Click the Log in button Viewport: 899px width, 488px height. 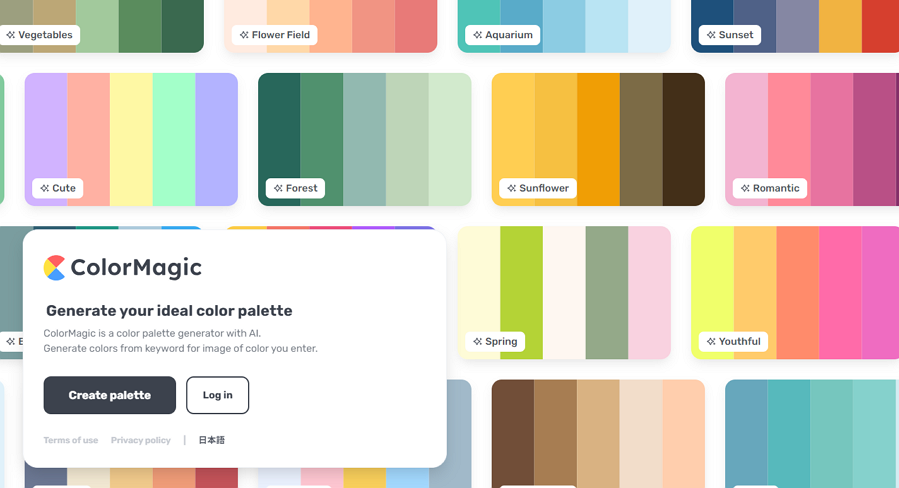coord(217,395)
